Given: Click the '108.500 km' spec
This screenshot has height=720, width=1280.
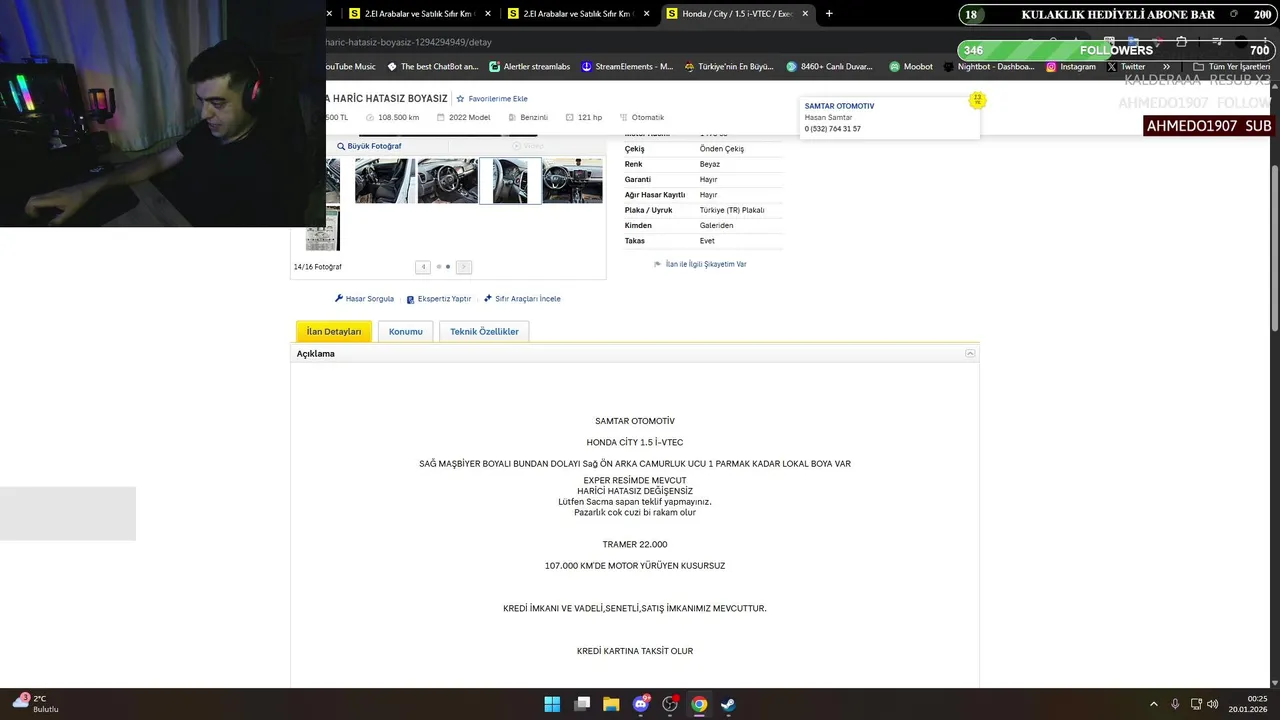Looking at the screenshot, I should coord(391,117).
